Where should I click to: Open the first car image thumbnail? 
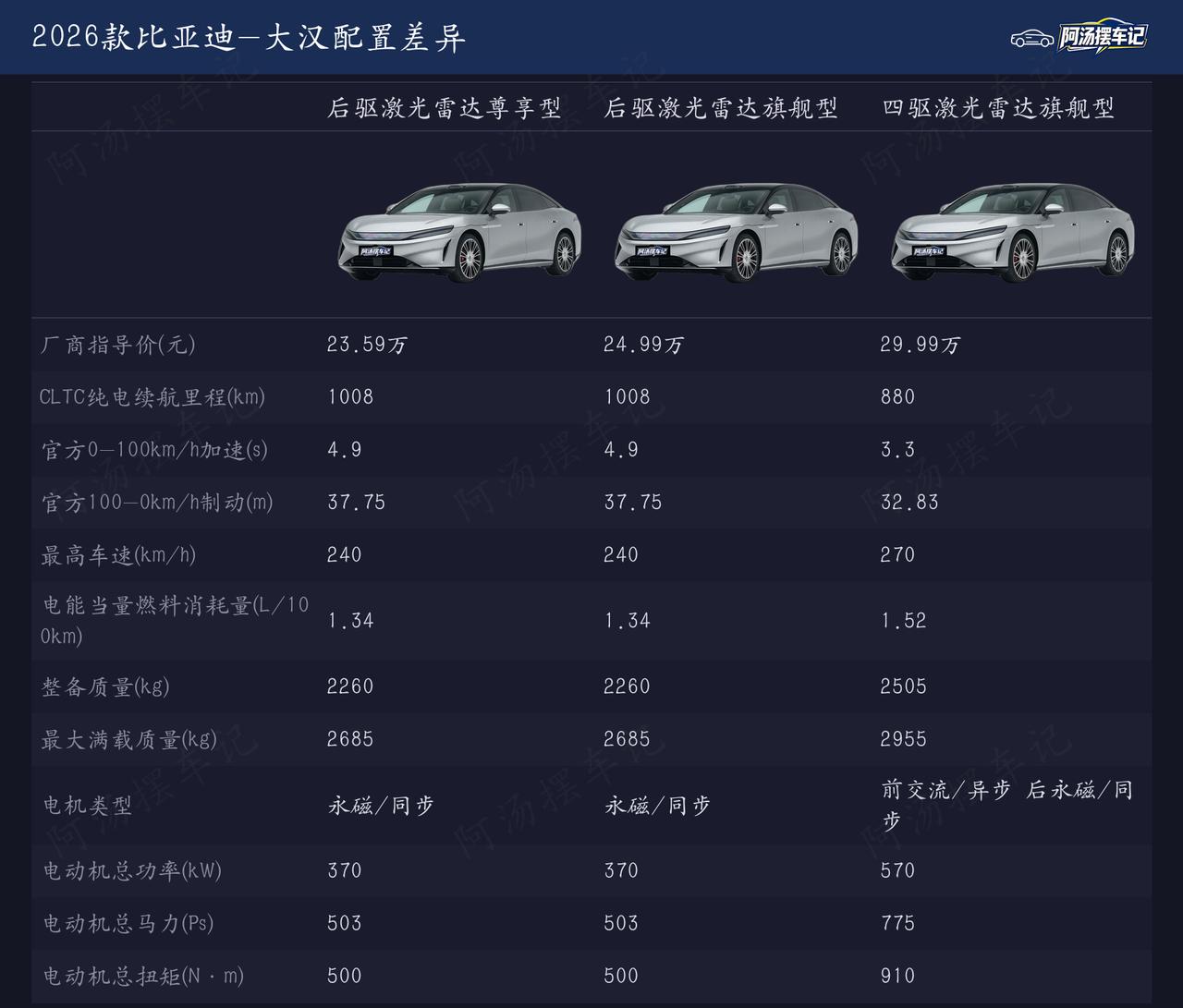click(x=460, y=230)
